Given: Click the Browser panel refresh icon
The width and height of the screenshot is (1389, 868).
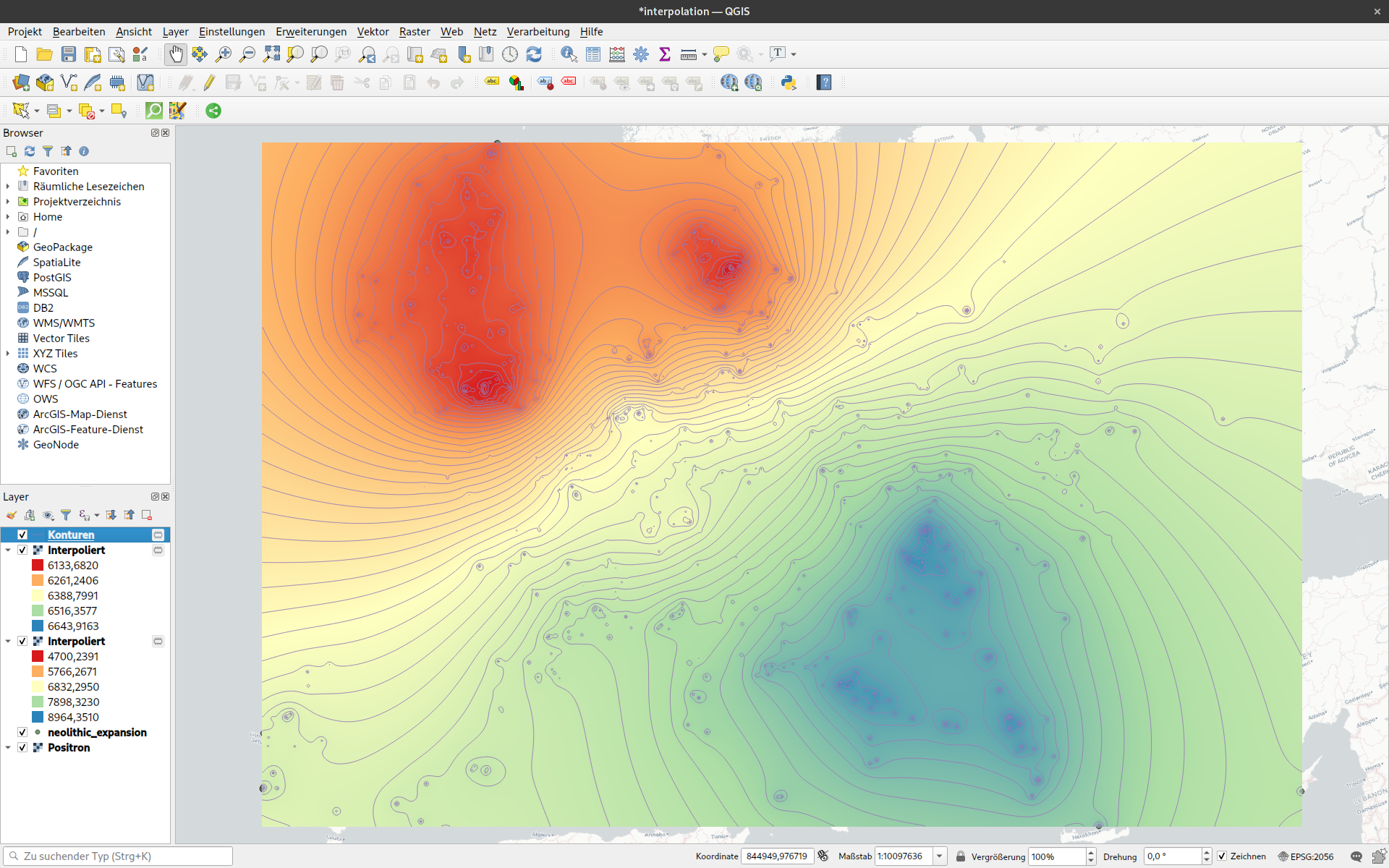Looking at the screenshot, I should (x=30, y=151).
